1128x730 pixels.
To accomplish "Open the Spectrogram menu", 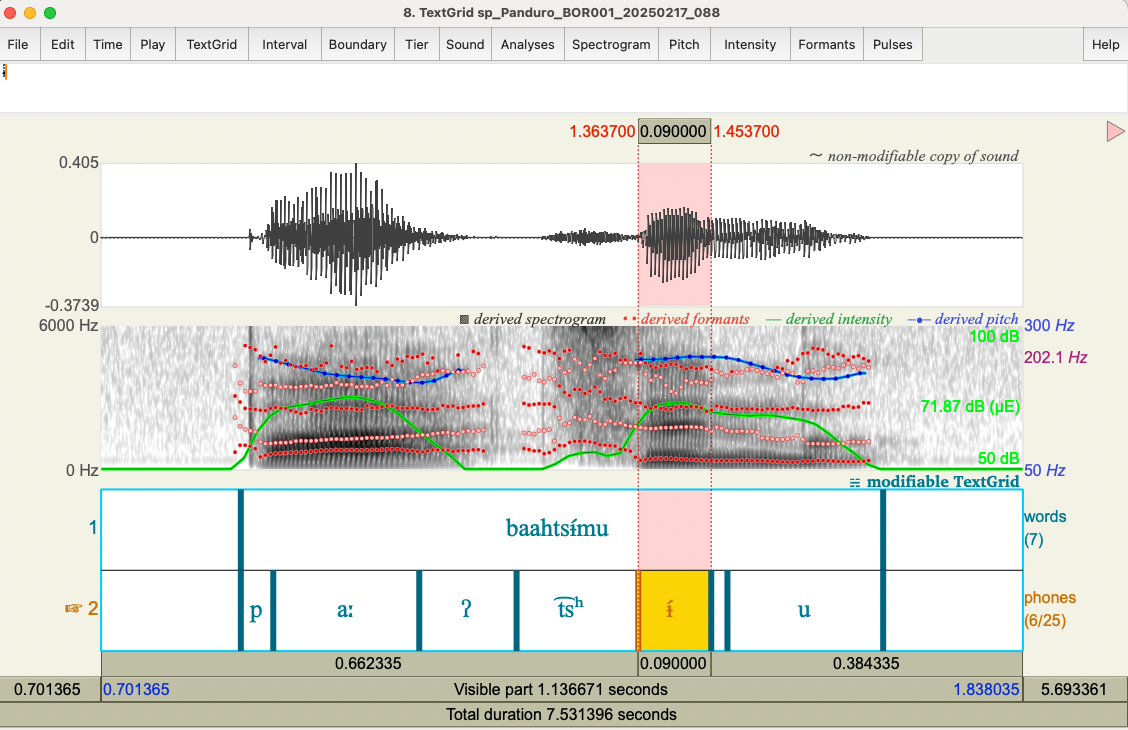I will click(610, 44).
